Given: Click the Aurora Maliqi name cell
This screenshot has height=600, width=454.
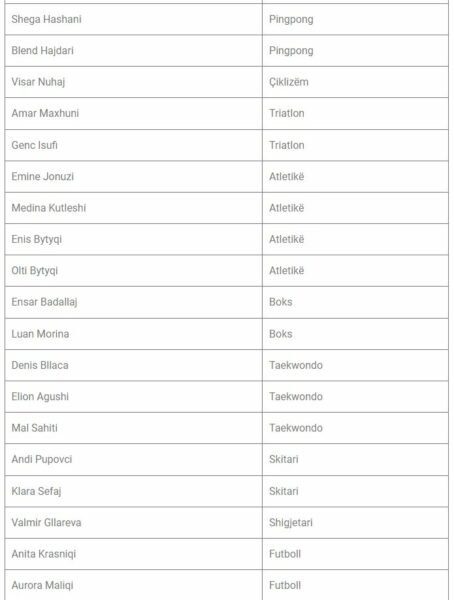Looking at the screenshot, I should 134,585.
